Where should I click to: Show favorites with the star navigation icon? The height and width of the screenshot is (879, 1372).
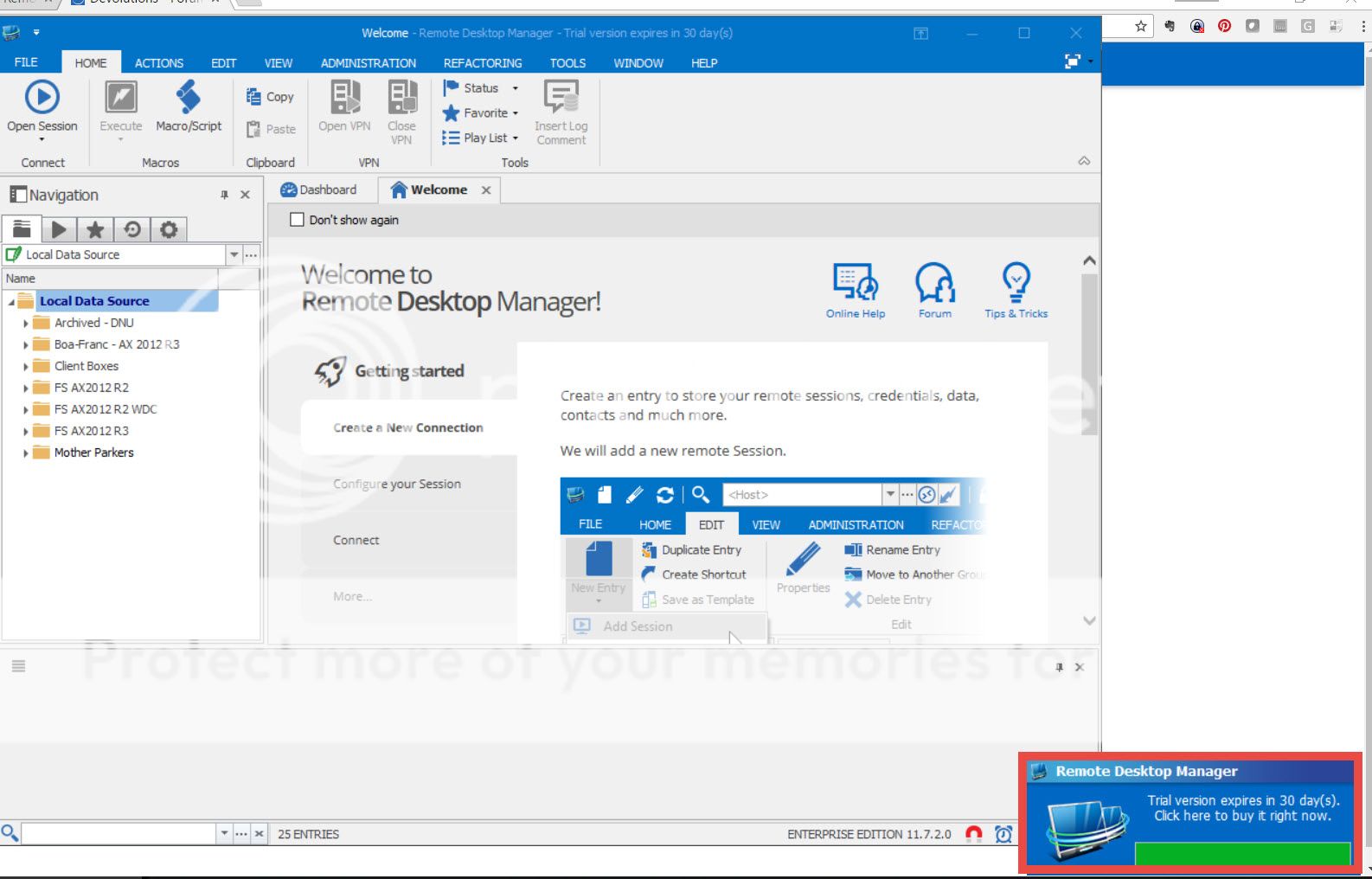tap(95, 229)
